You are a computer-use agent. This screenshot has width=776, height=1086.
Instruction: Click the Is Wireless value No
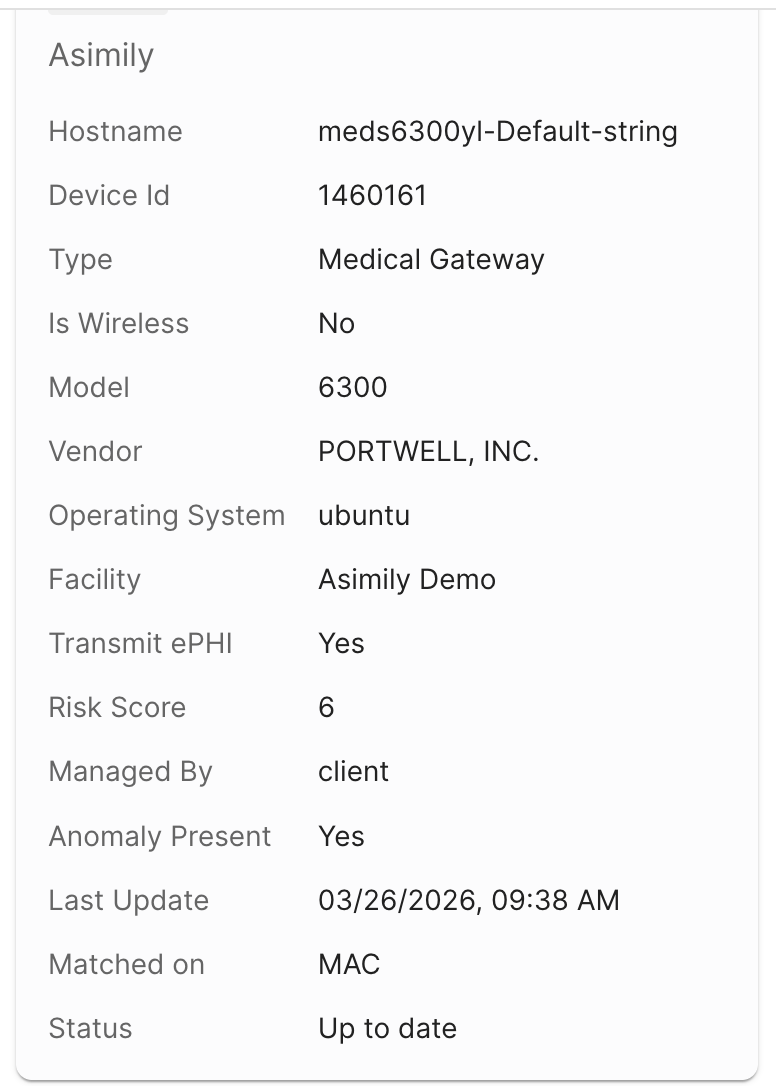(x=337, y=323)
